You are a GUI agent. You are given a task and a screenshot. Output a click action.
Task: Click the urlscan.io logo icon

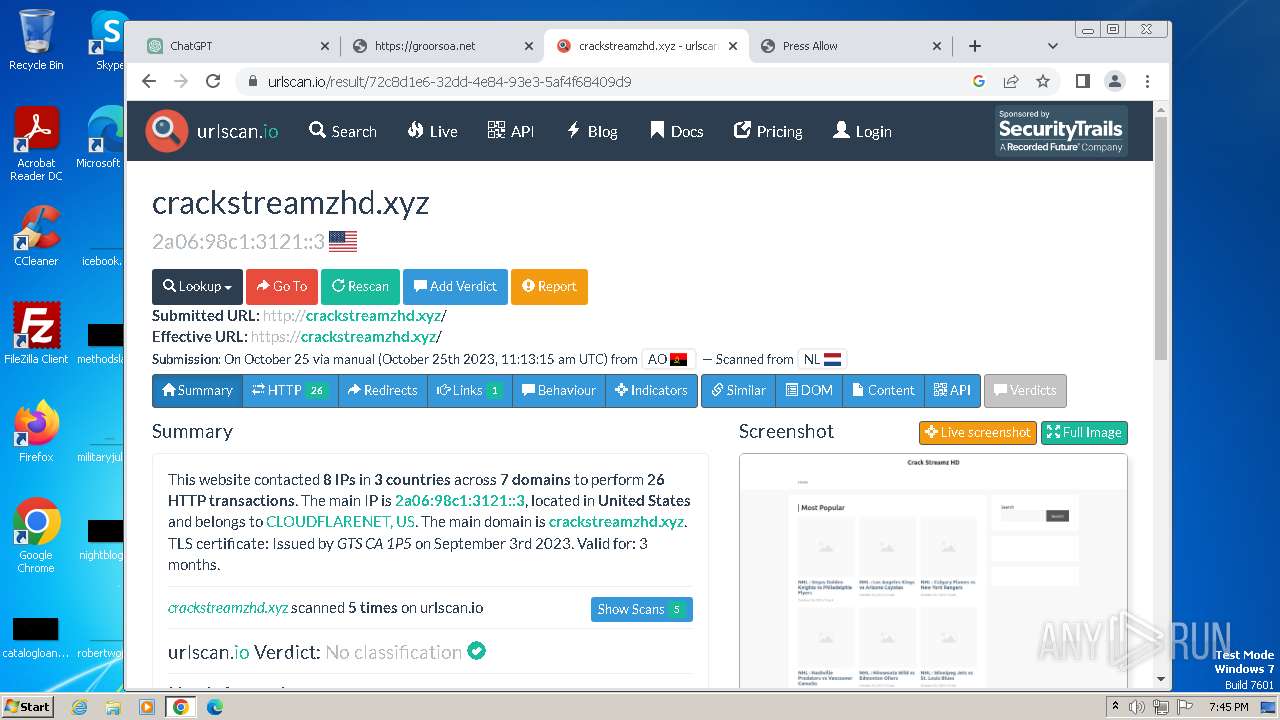coord(166,131)
